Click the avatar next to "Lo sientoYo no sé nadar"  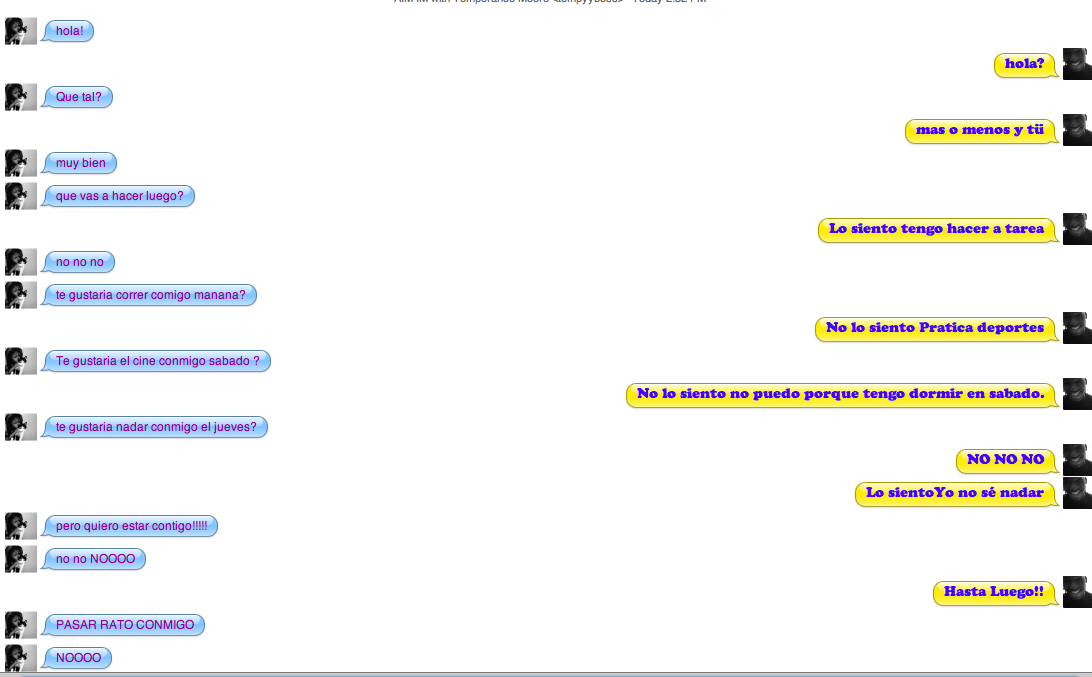click(x=1077, y=493)
